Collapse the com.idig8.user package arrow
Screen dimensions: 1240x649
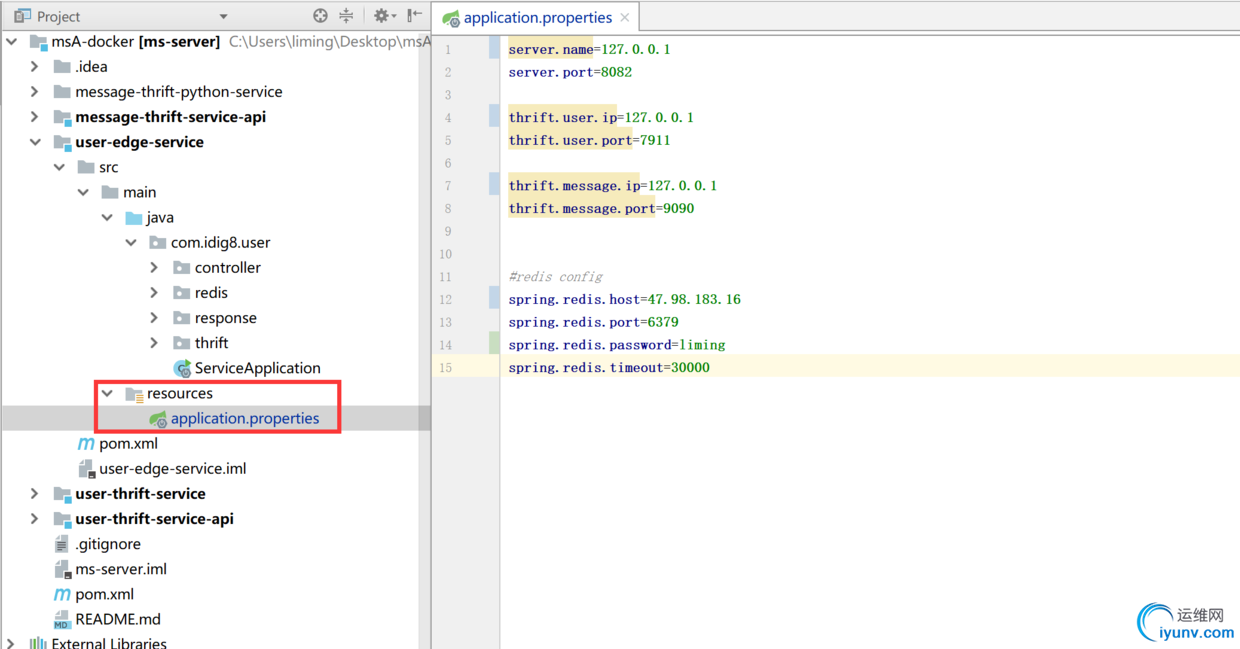tap(132, 242)
